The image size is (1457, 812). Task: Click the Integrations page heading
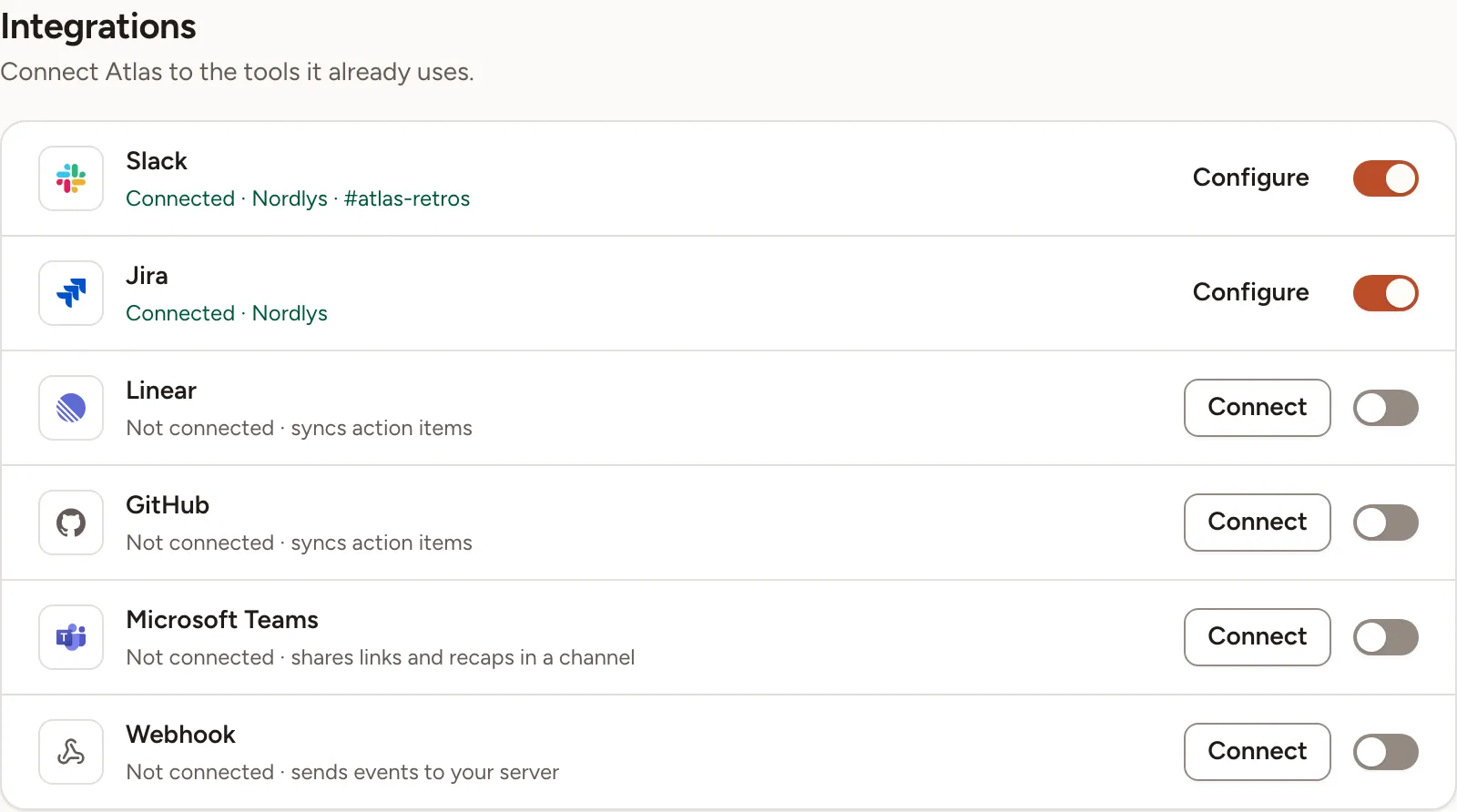pyautogui.click(x=98, y=27)
